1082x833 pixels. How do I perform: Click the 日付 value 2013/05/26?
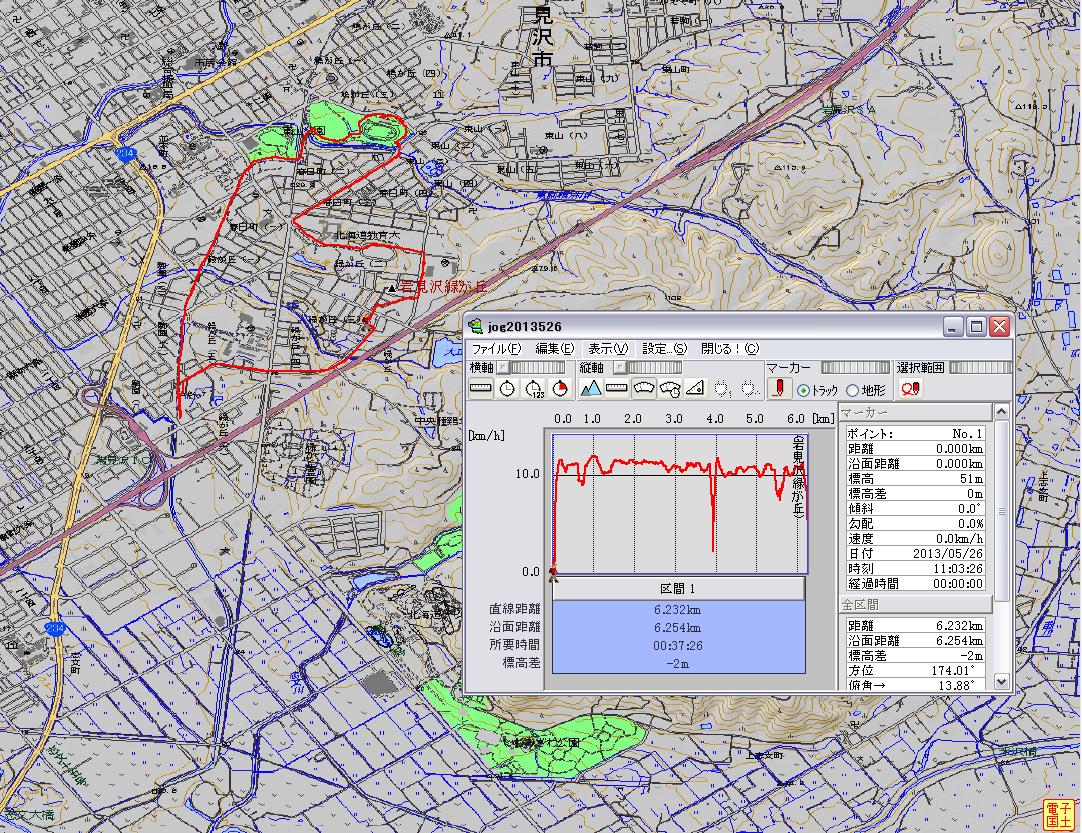coord(948,553)
